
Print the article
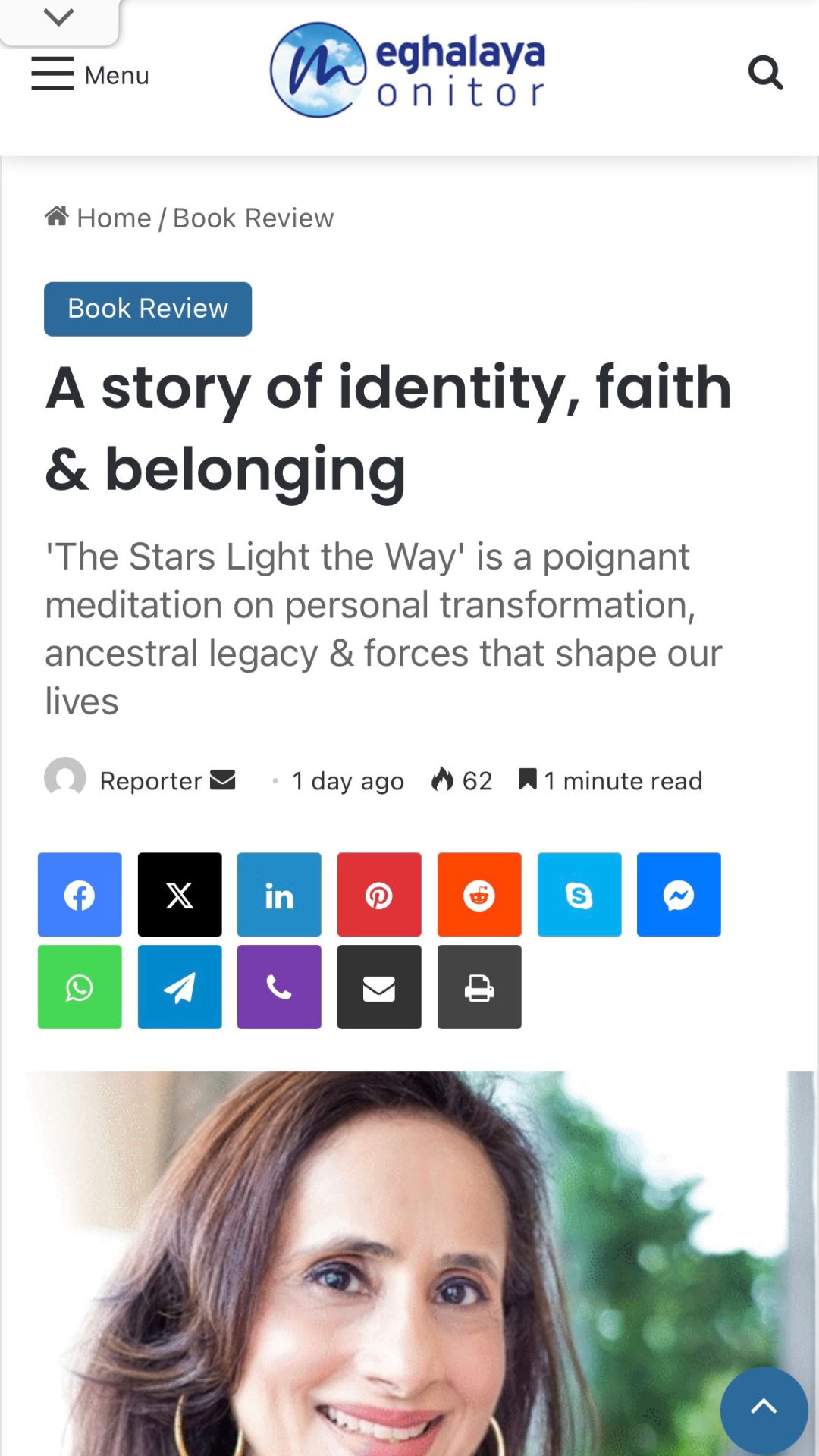(479, 987)
